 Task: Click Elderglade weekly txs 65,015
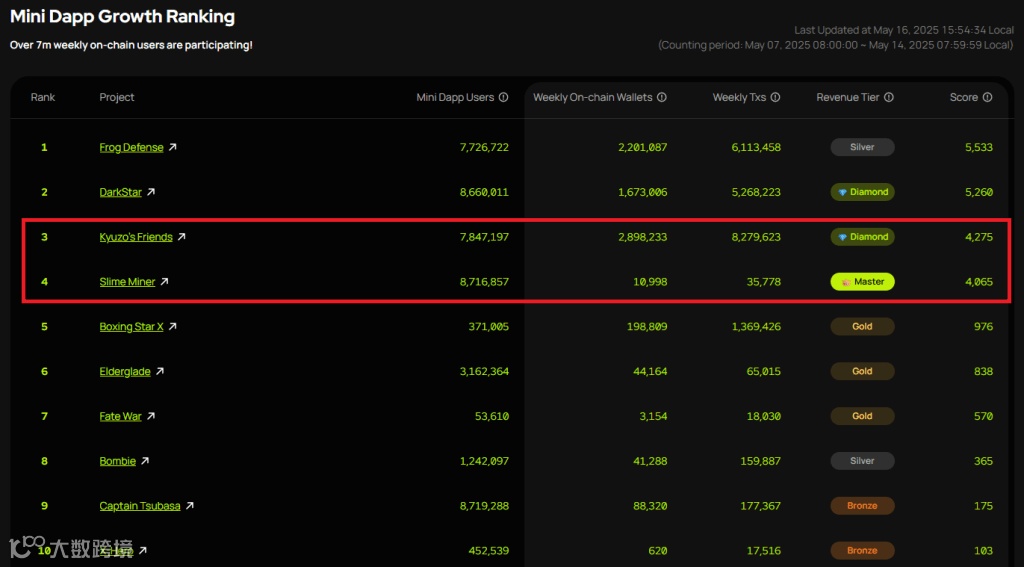pos(763,371)
